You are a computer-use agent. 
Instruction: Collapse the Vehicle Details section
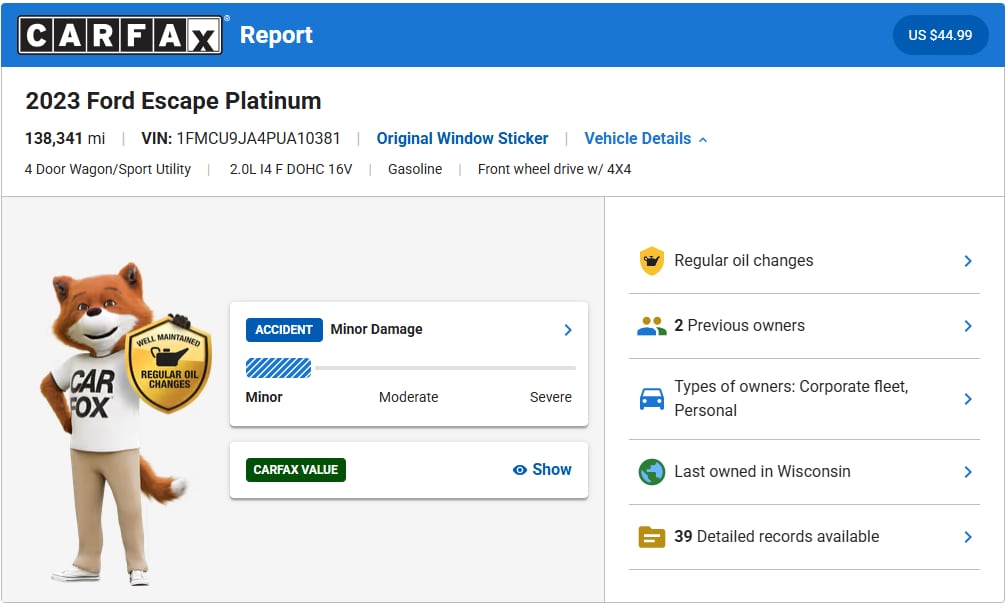pos(645,139)
